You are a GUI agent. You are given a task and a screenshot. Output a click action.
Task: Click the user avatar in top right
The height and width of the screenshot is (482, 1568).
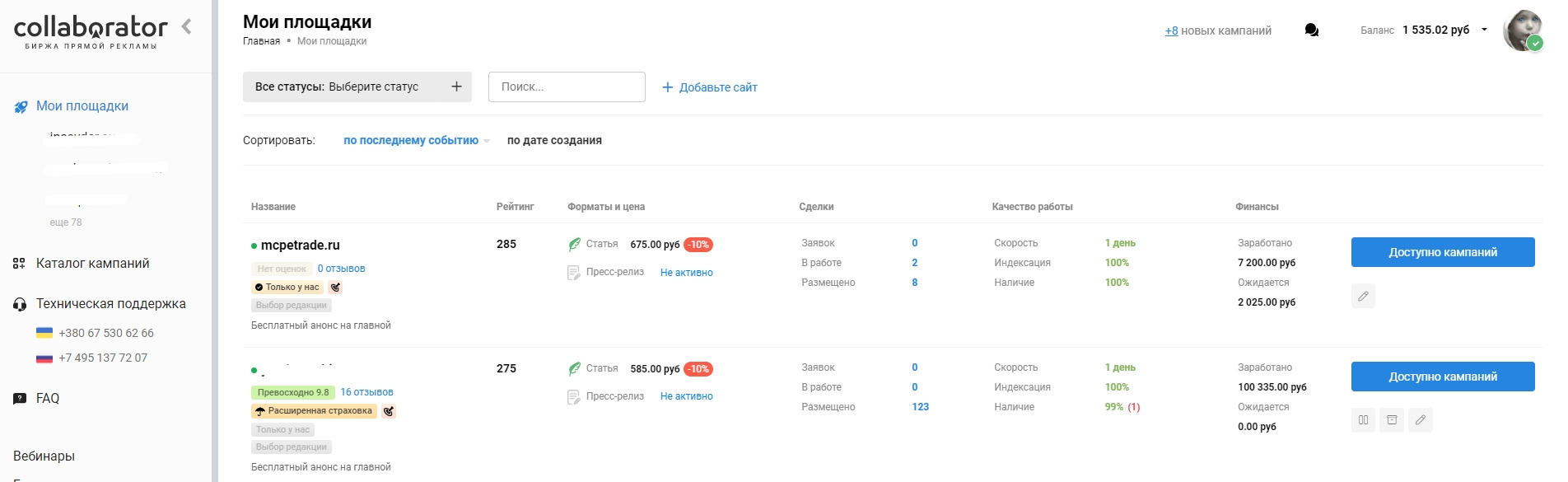click(1522, 30)
